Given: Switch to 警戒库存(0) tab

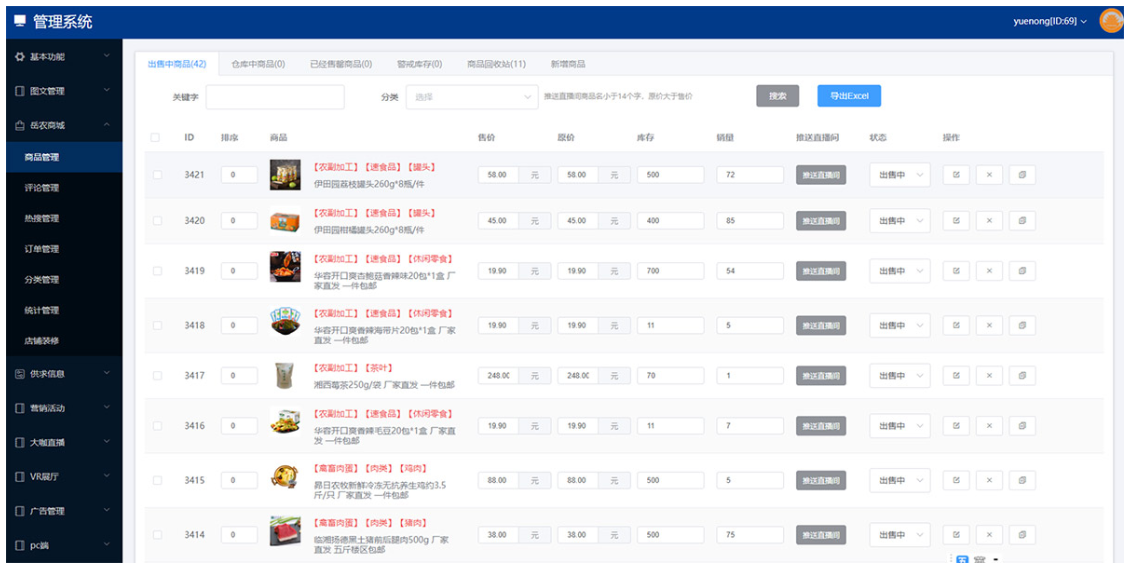Looking at the screenshot, I should pos(419,64).
